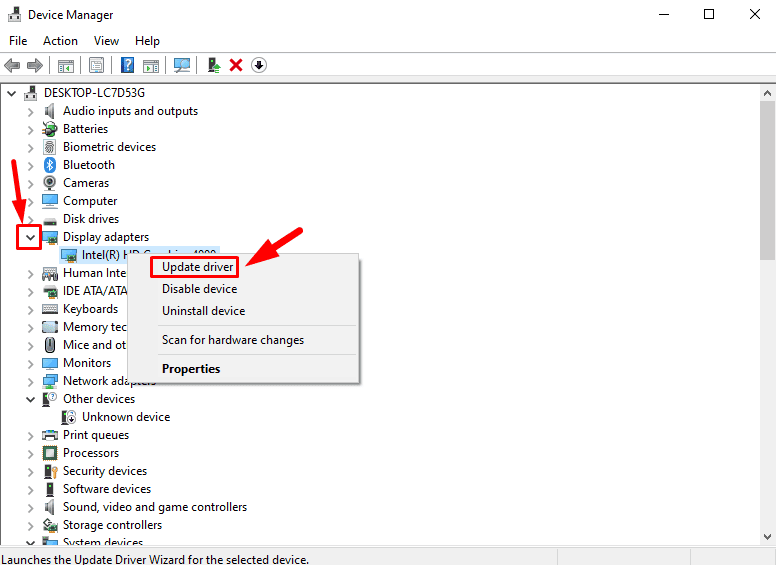Select the Computer category row
Viewport: 776px width, 565px height.
[90, 201]
